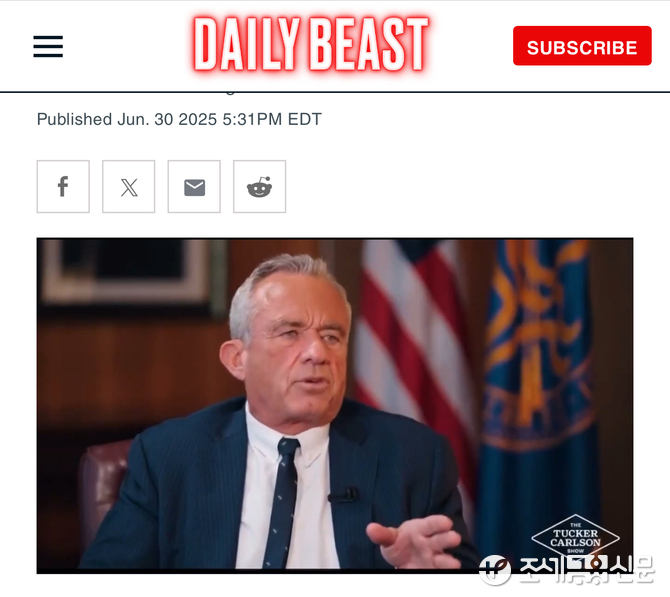The width and height of the screenshot is (670, 597).
Task: Click the circular logo beside the Korean watermark
Action: coord(495,570)
